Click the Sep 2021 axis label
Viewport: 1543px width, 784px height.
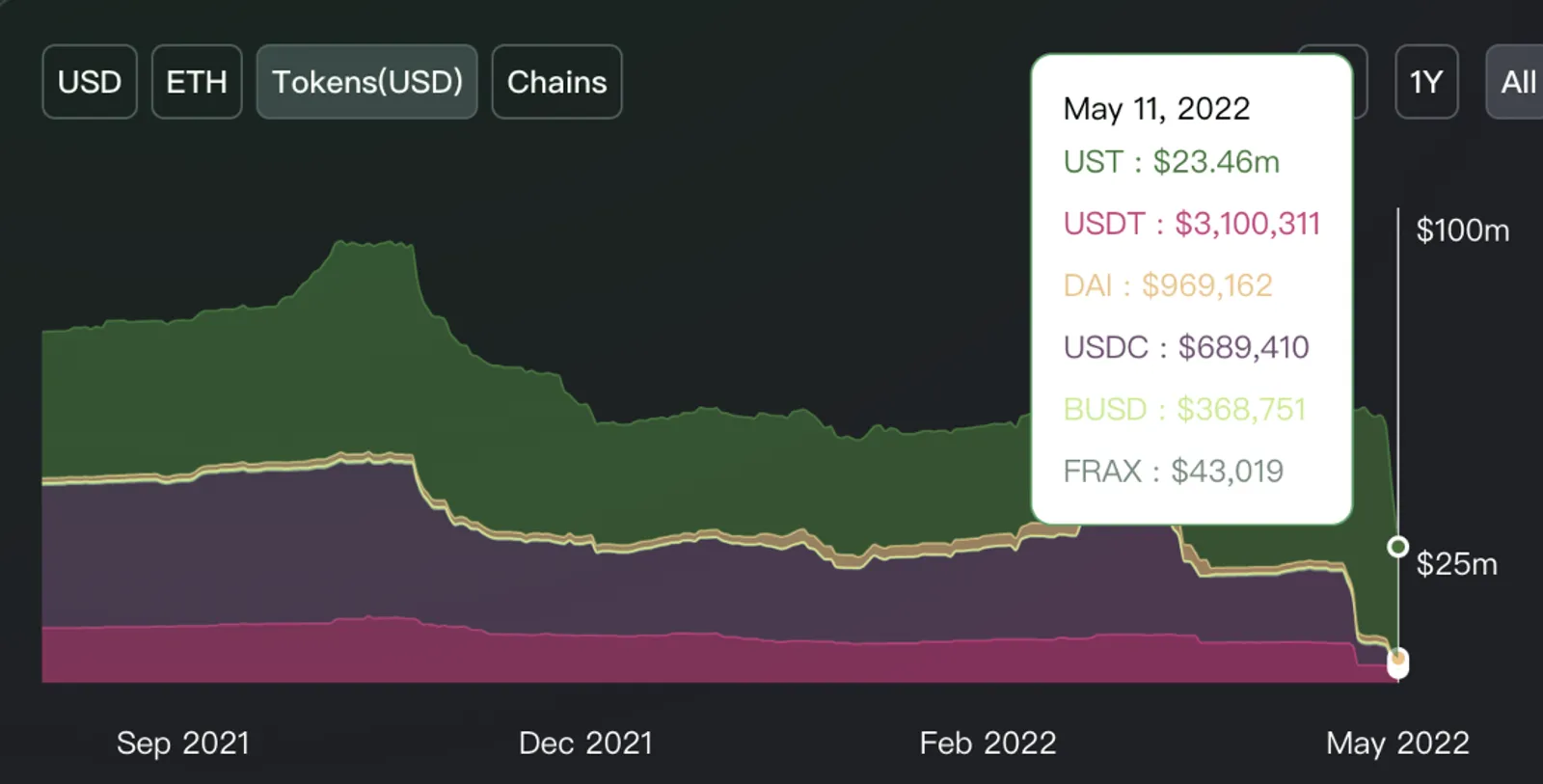tap(182, 743)
